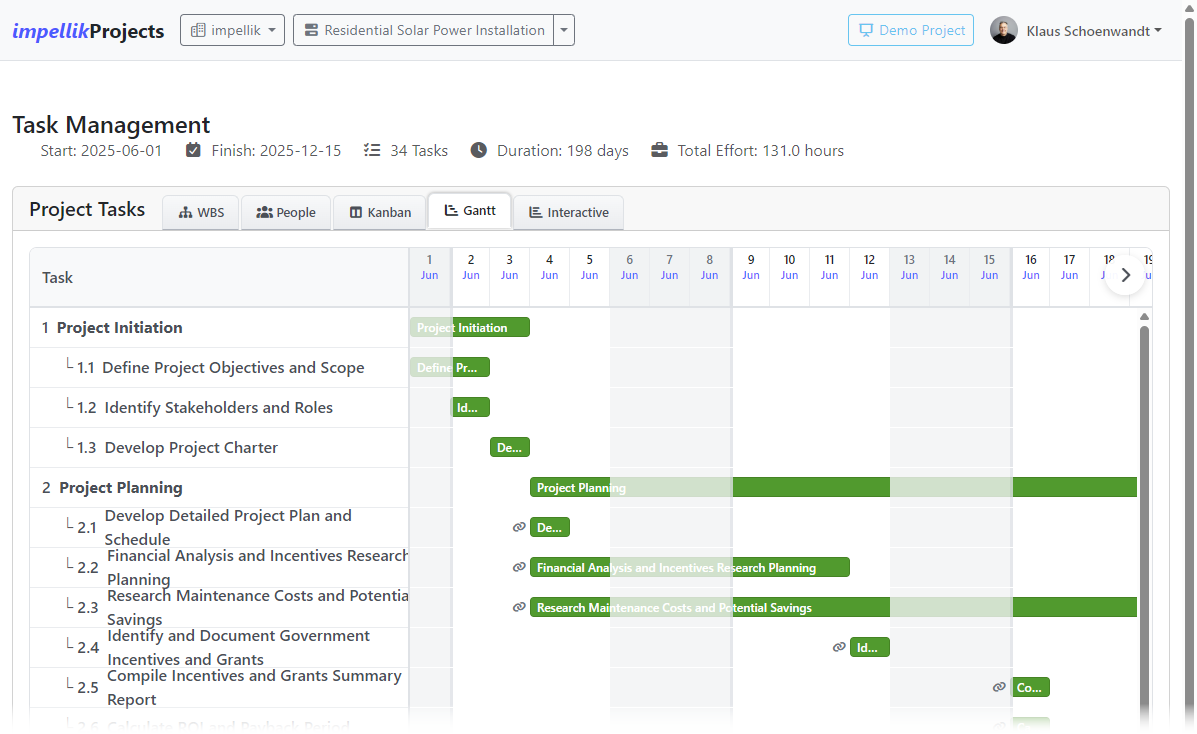This screenshot has width=1197, height=734.
Task: Select task 2.3 Research Maintenance Costs
Action: point(219,607)
